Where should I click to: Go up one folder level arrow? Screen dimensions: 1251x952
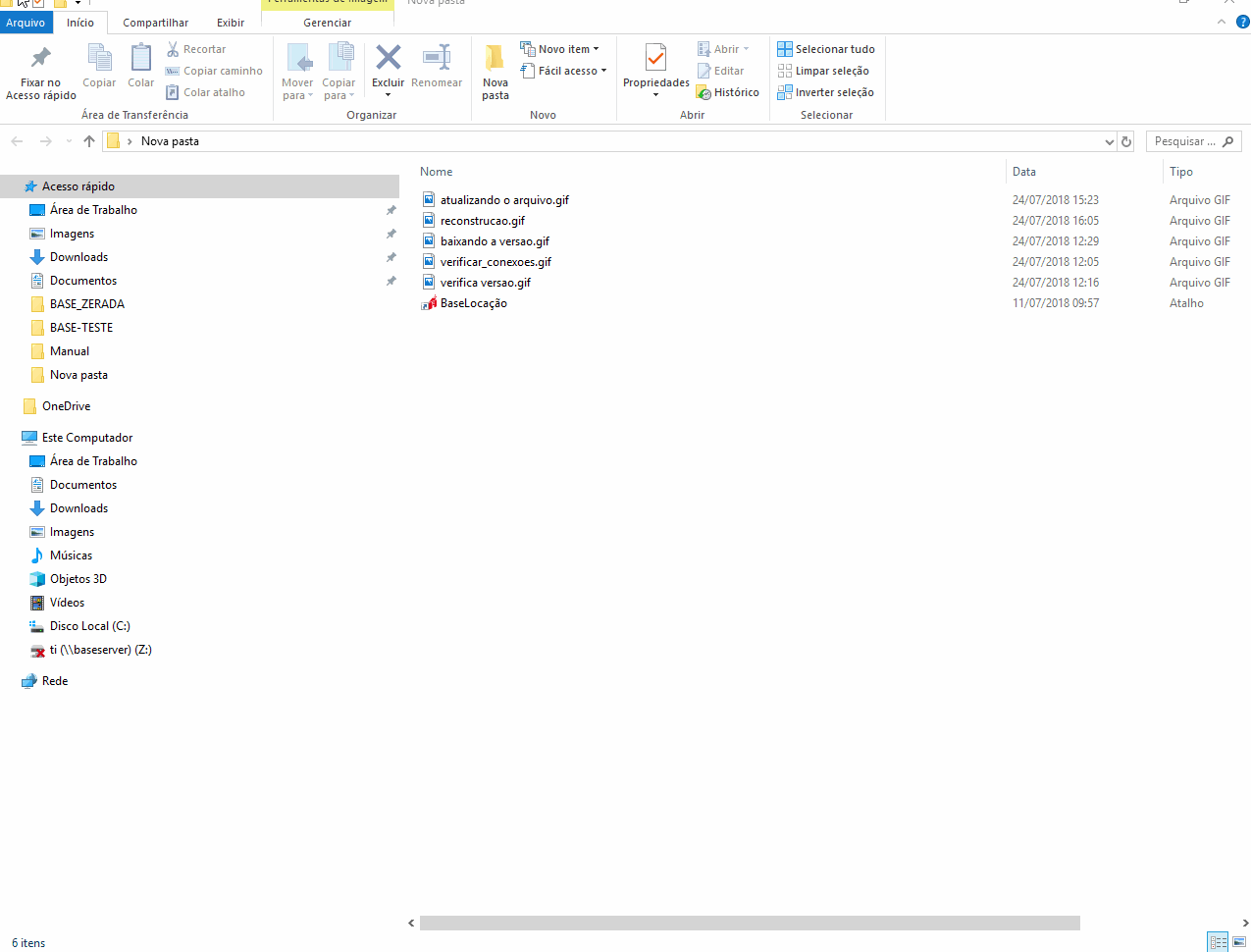point(89,141)
